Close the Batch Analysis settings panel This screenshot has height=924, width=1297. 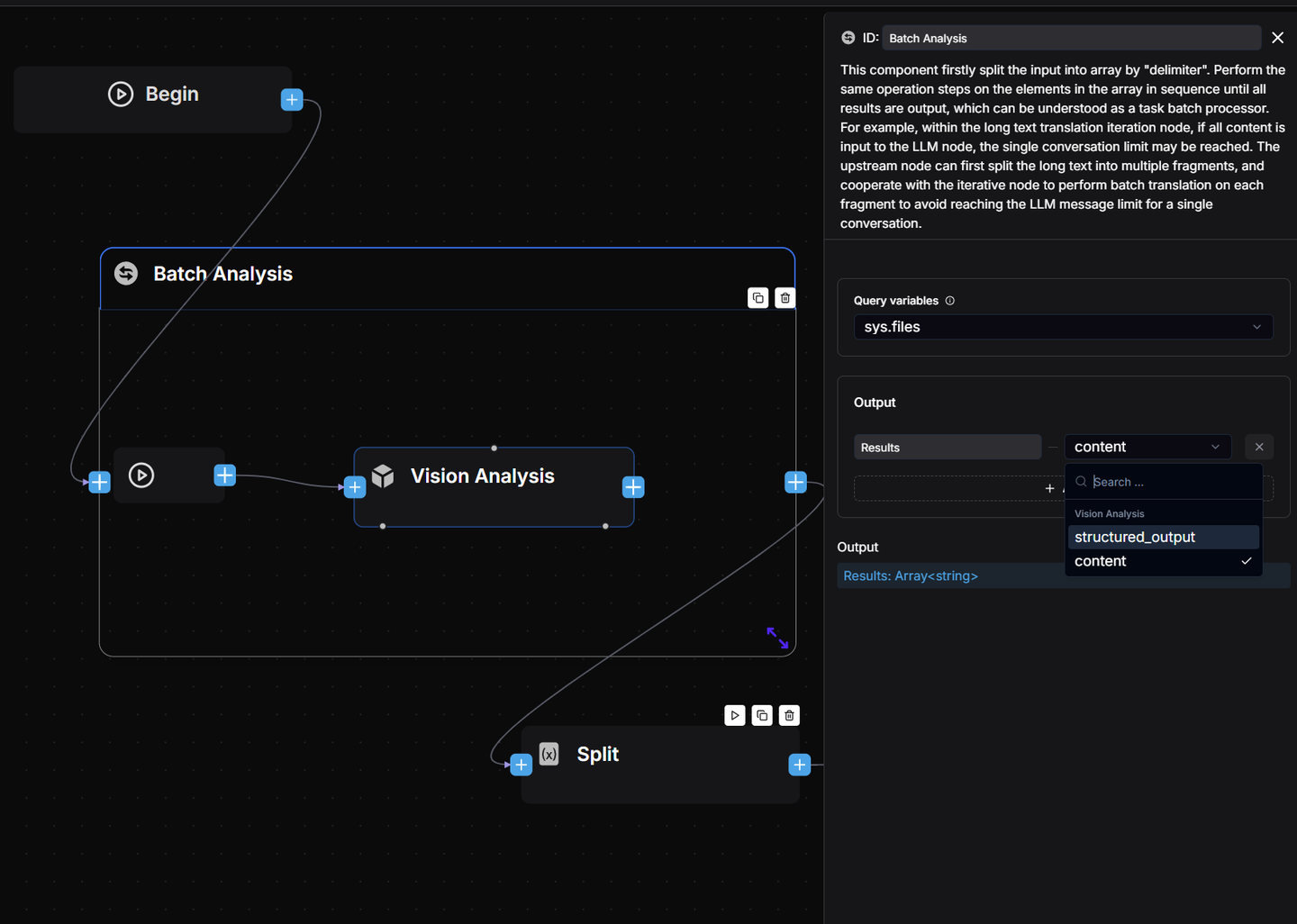[1277, 38]
